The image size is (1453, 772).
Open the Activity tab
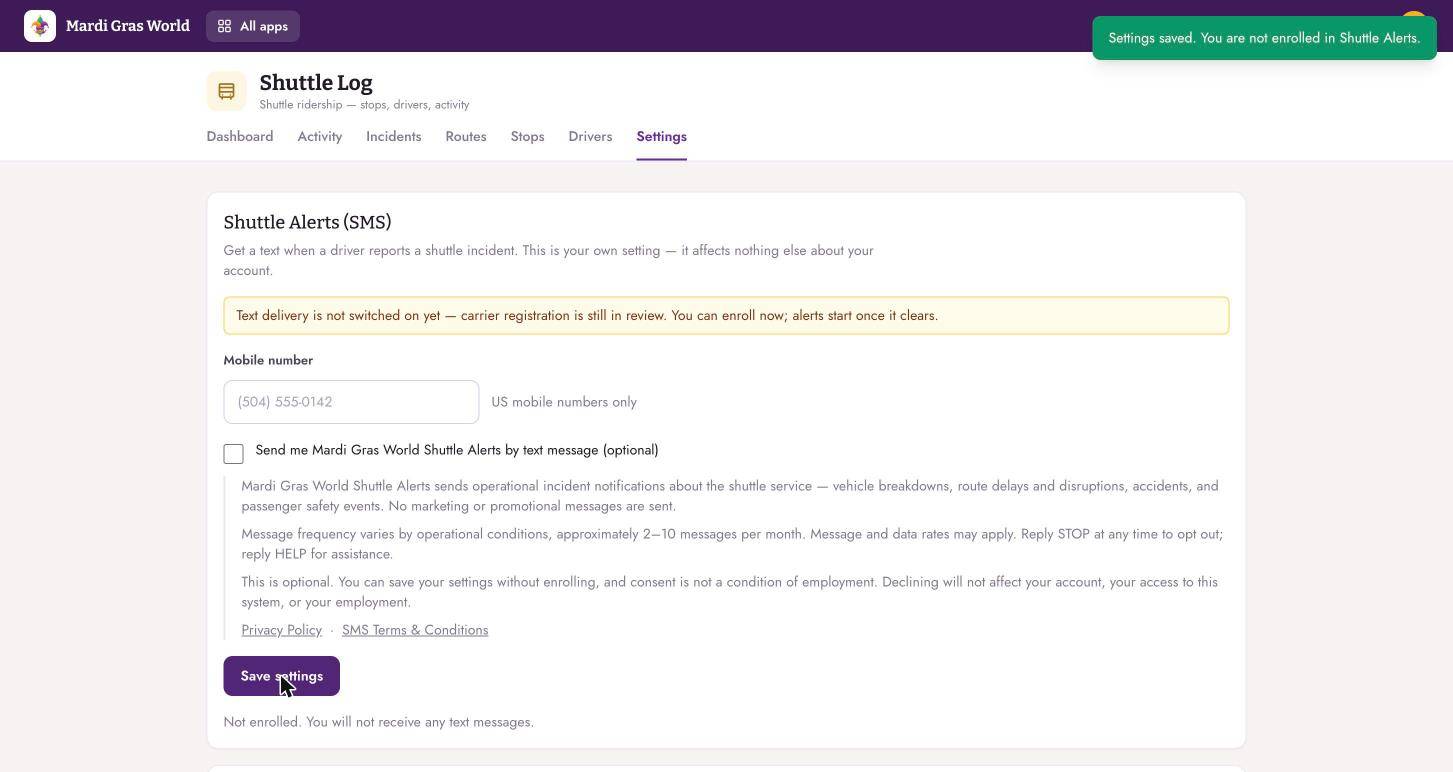[x=320, y=137]
